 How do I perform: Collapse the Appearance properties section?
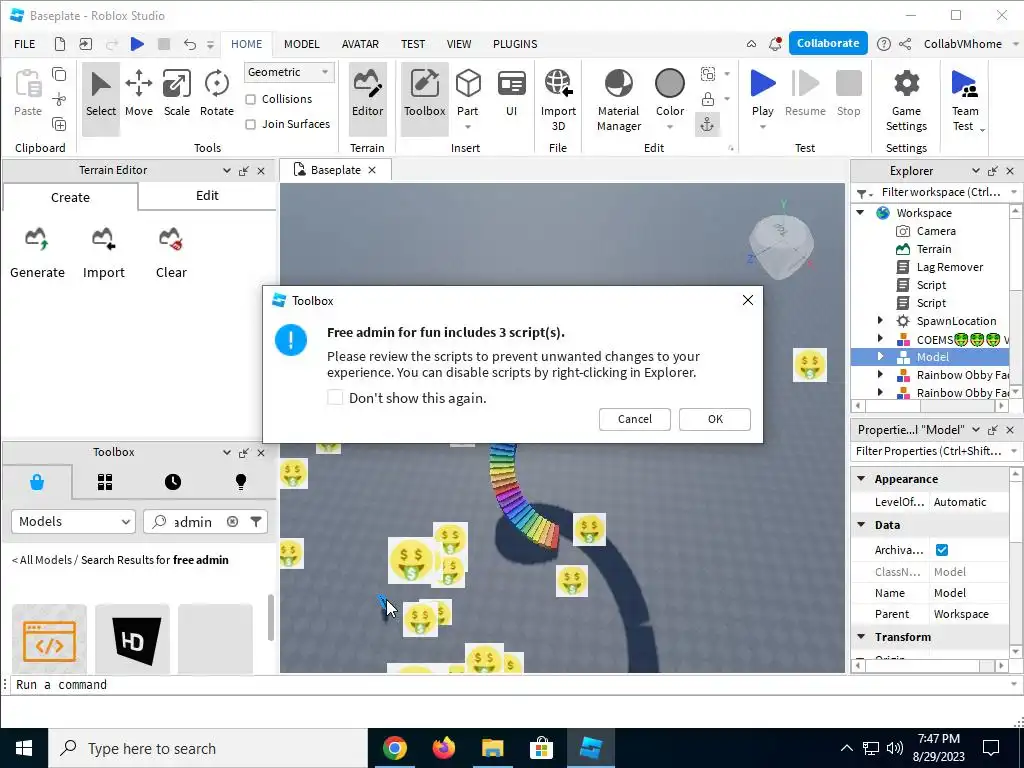[861, 479]
